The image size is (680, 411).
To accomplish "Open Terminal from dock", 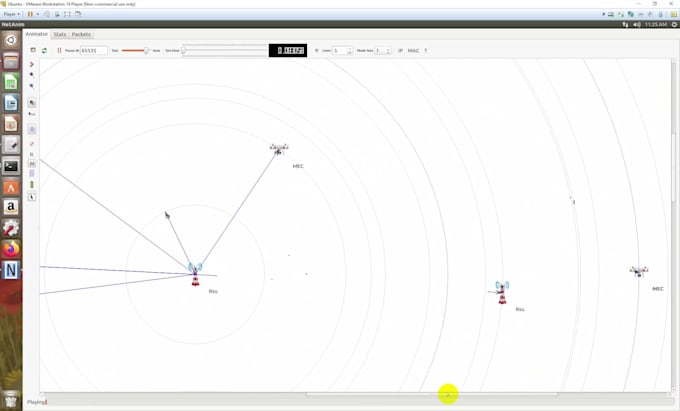I will (11, 166).
